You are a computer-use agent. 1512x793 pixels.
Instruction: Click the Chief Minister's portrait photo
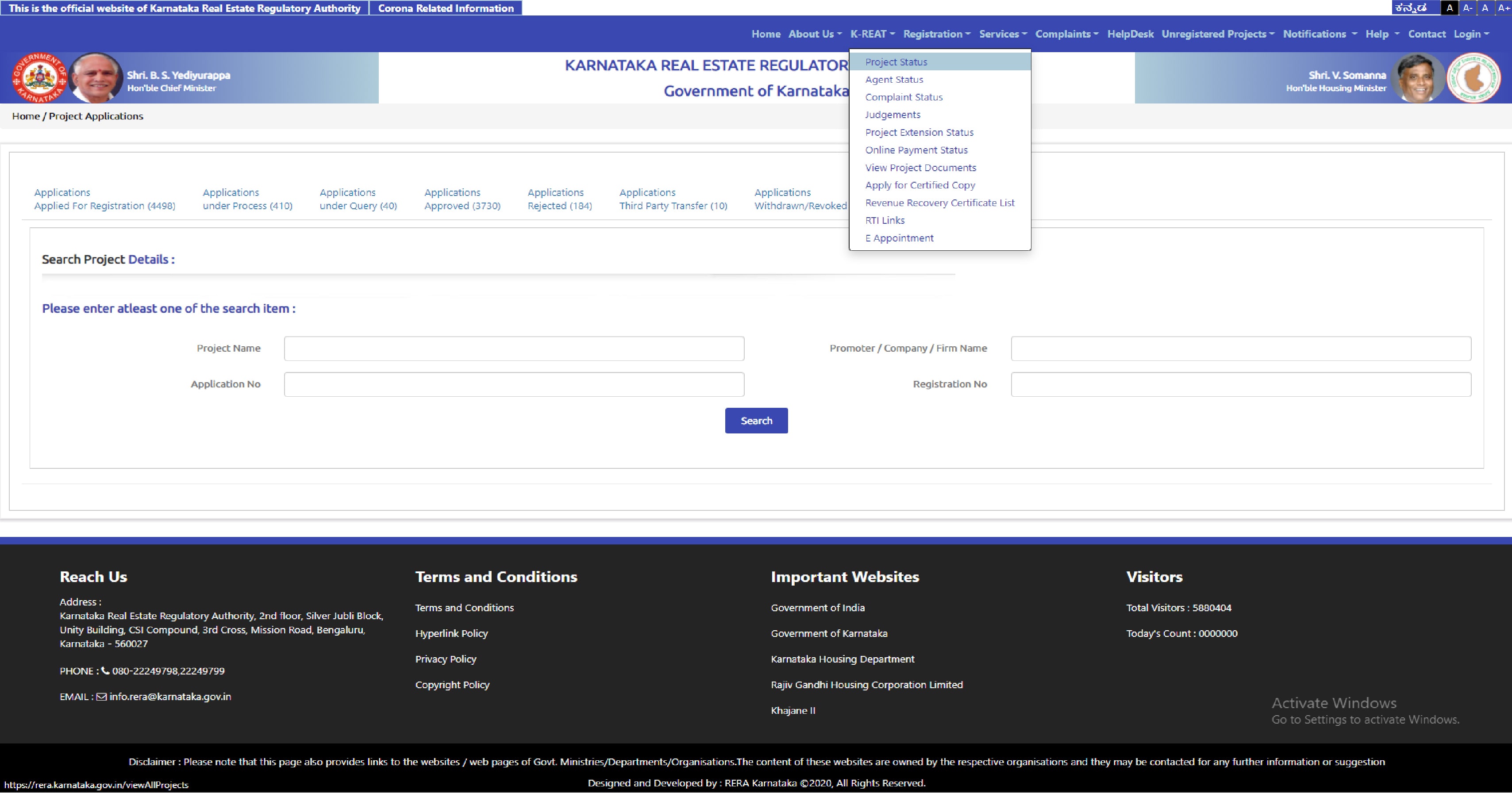96,77
